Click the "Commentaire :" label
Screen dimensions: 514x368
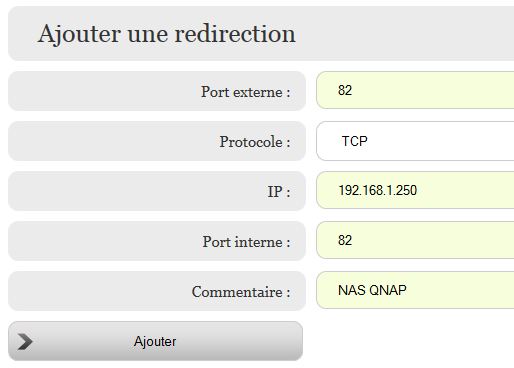click(241, 292)
